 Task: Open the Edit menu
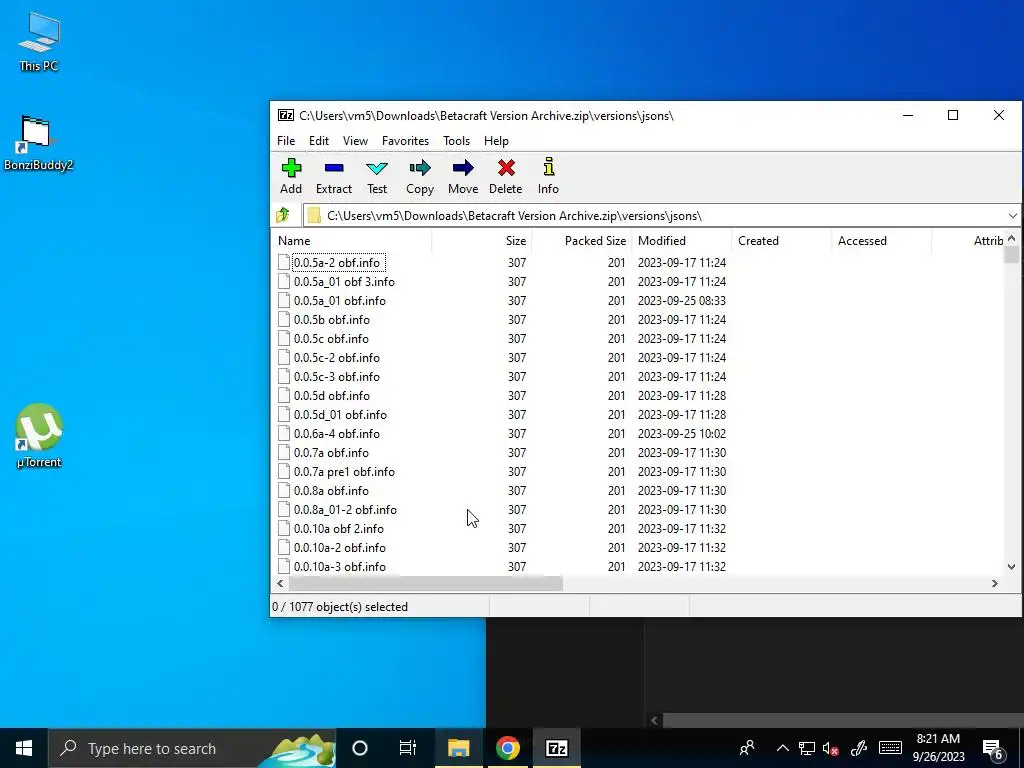(x=319, y=141)
